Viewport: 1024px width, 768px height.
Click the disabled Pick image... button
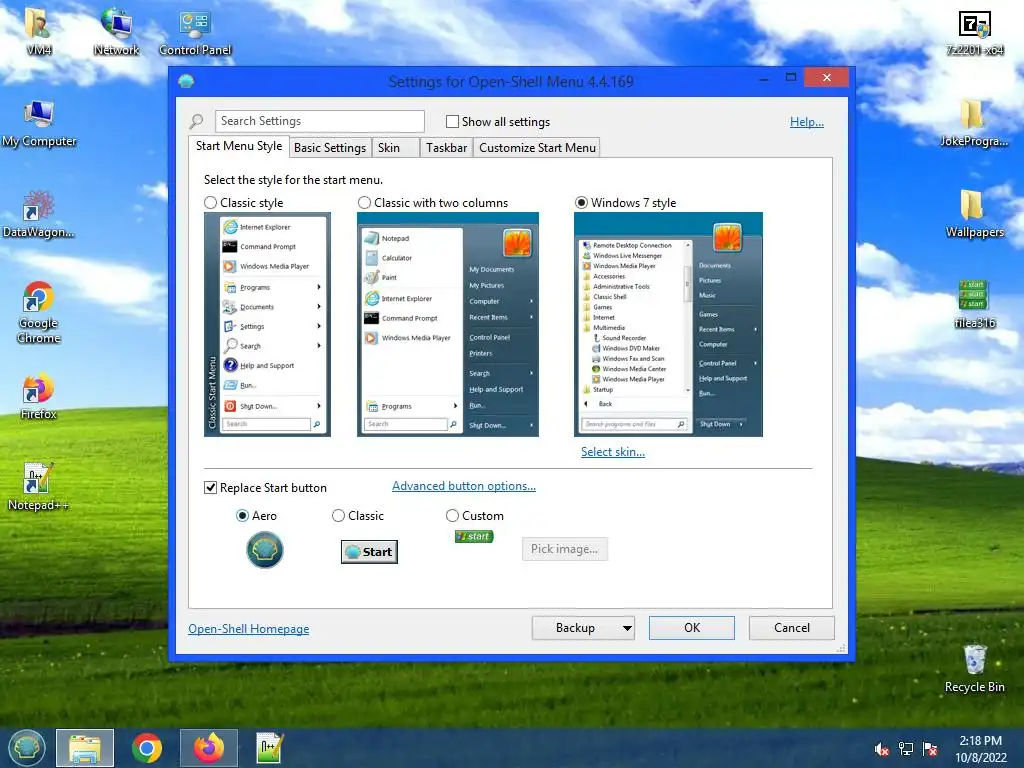[x=564, y=549]
